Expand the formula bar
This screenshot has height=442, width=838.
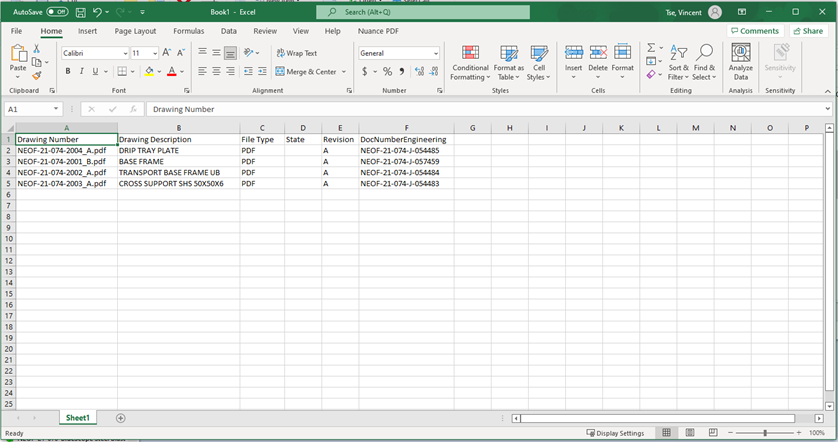click(827, 109)
